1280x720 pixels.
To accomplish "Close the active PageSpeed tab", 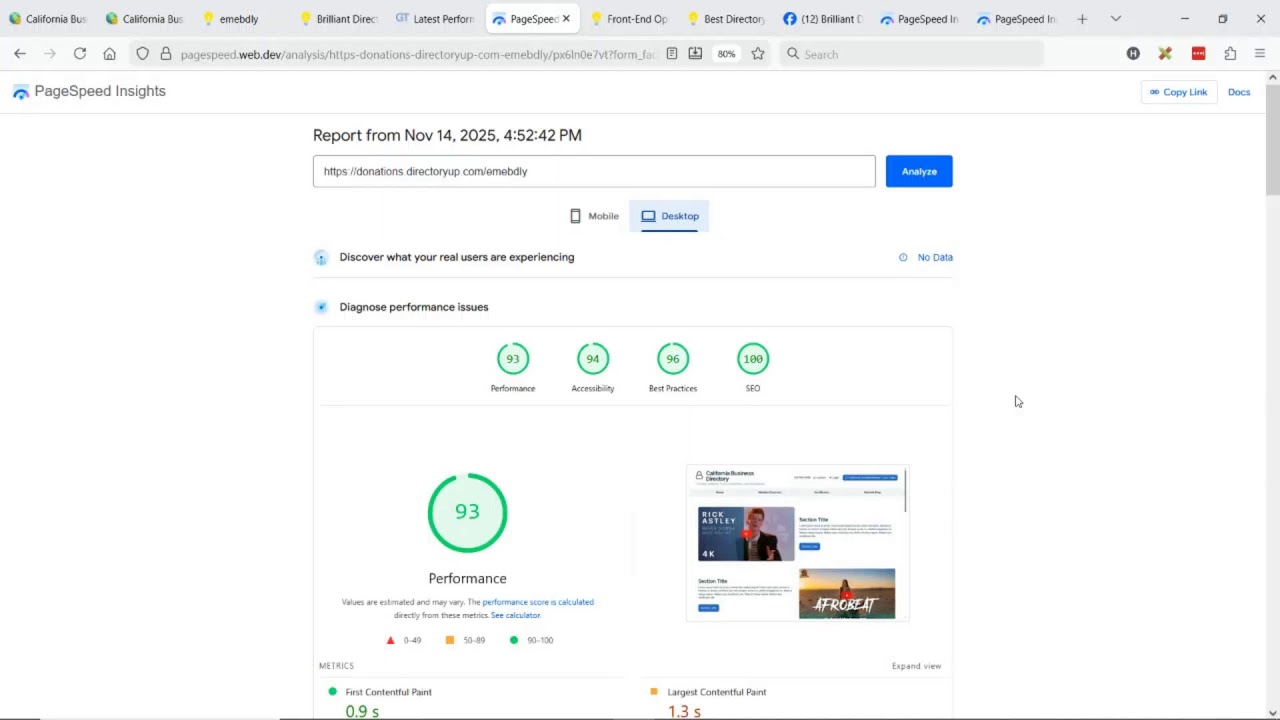I will 566,19.
